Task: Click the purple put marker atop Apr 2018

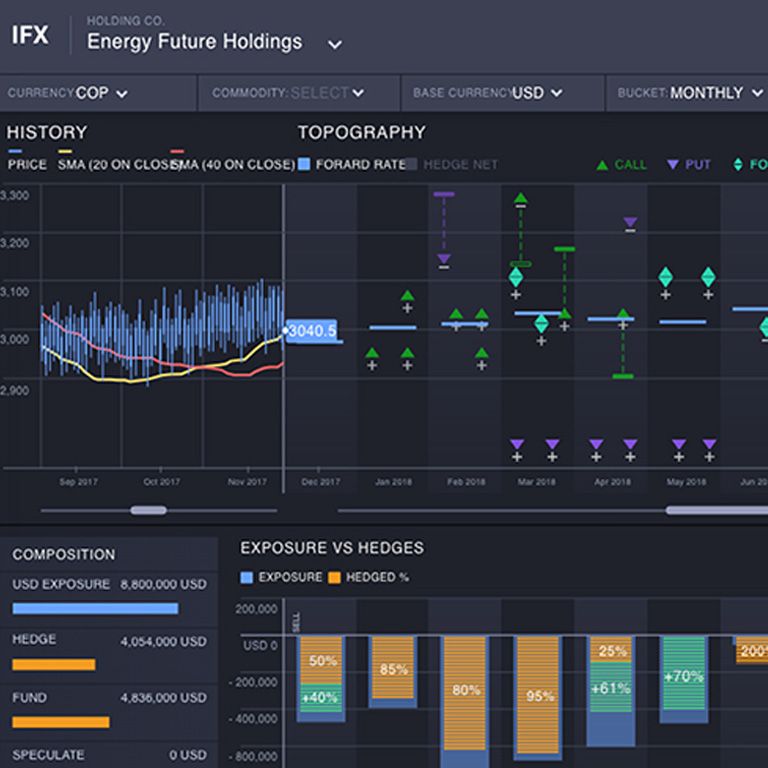Action: (x=630, y=223)
